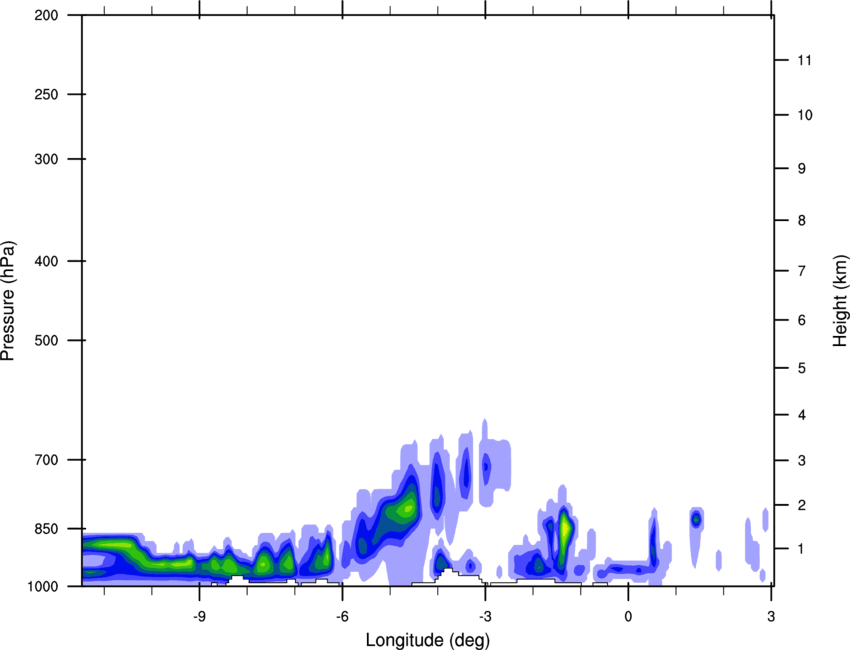This screenshot has width=850, height=650.
Task: Select the 400 pressure tick label
Action: tap(46, 261)
